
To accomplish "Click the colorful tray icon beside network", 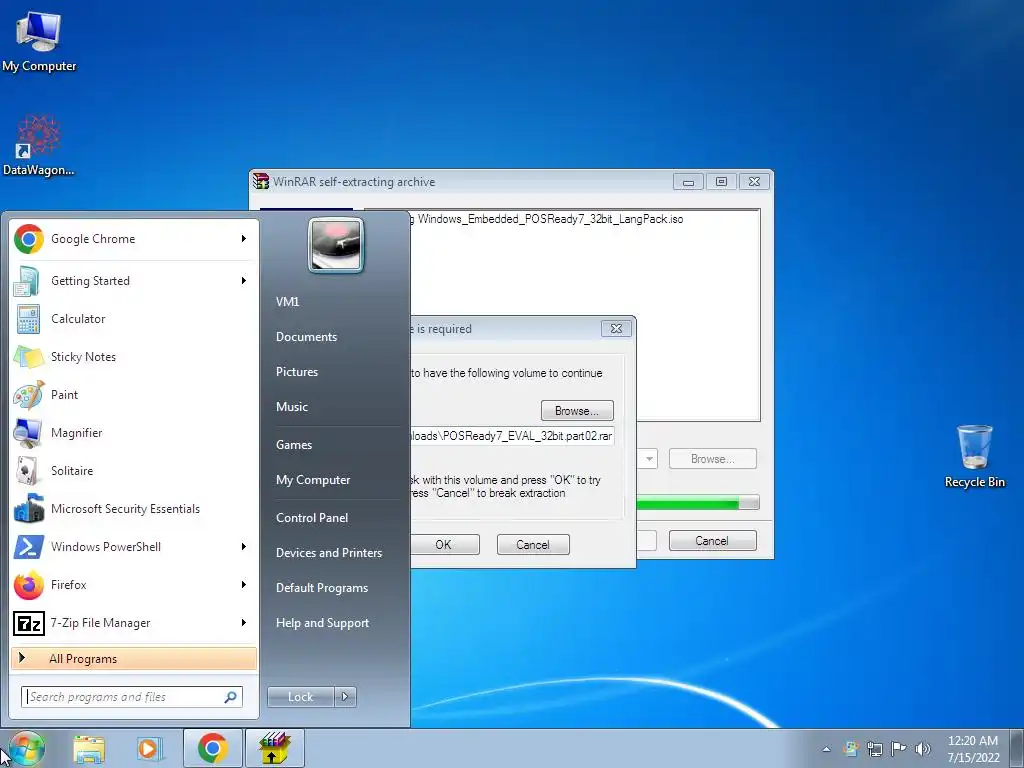I will tap(850, 749).
